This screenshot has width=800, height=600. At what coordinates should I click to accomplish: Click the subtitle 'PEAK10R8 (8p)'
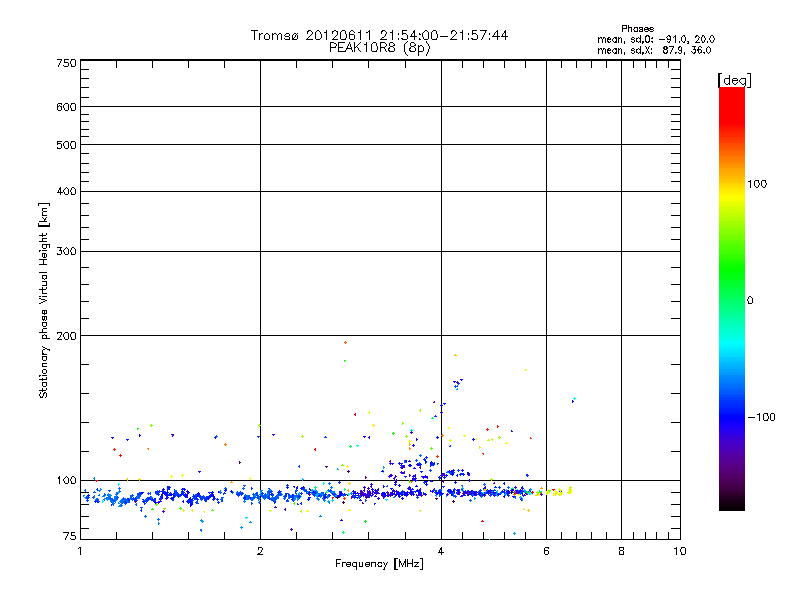click(x=380, y=48)
